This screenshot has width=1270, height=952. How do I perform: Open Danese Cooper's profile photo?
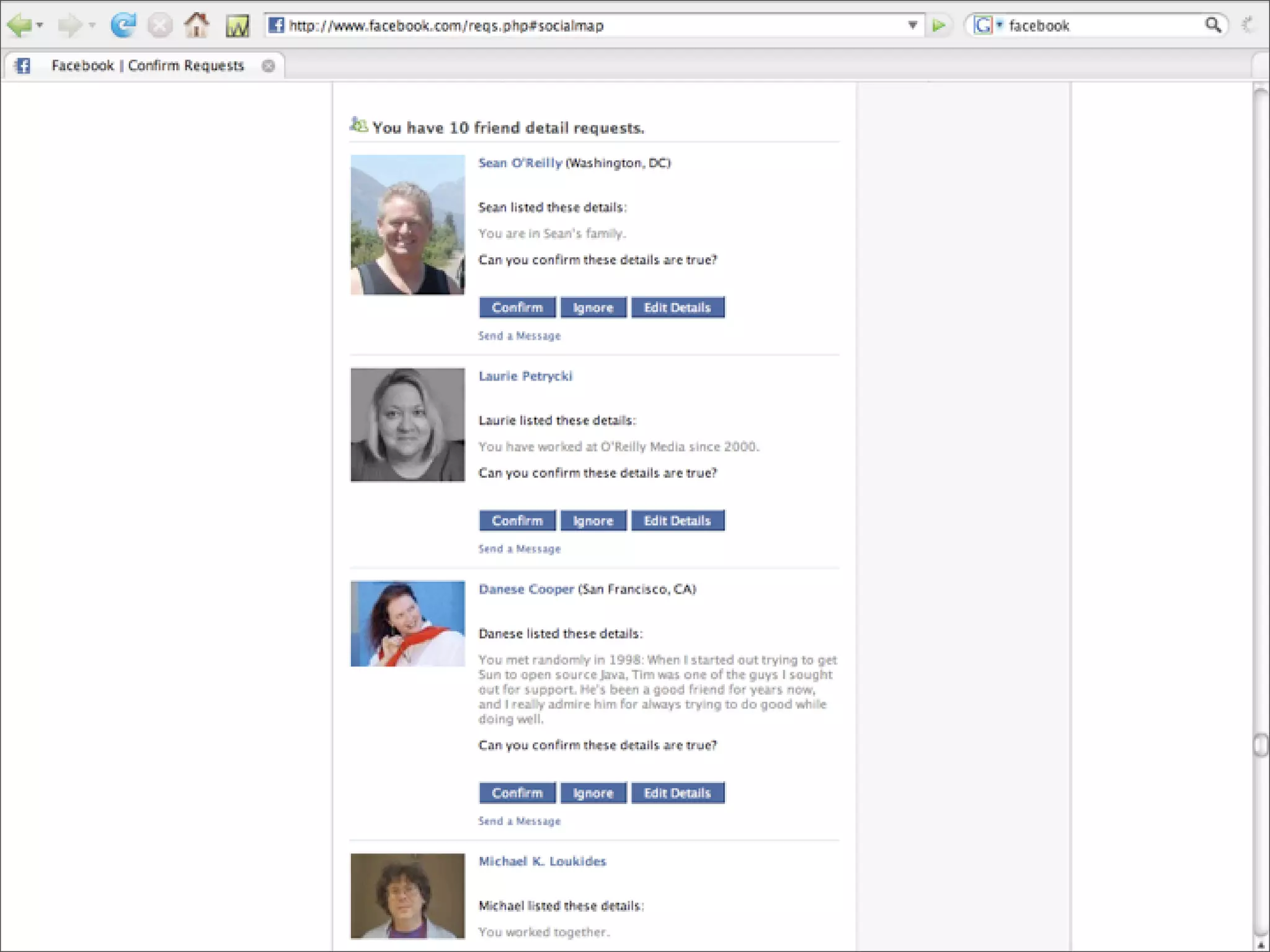pos(407,624)
